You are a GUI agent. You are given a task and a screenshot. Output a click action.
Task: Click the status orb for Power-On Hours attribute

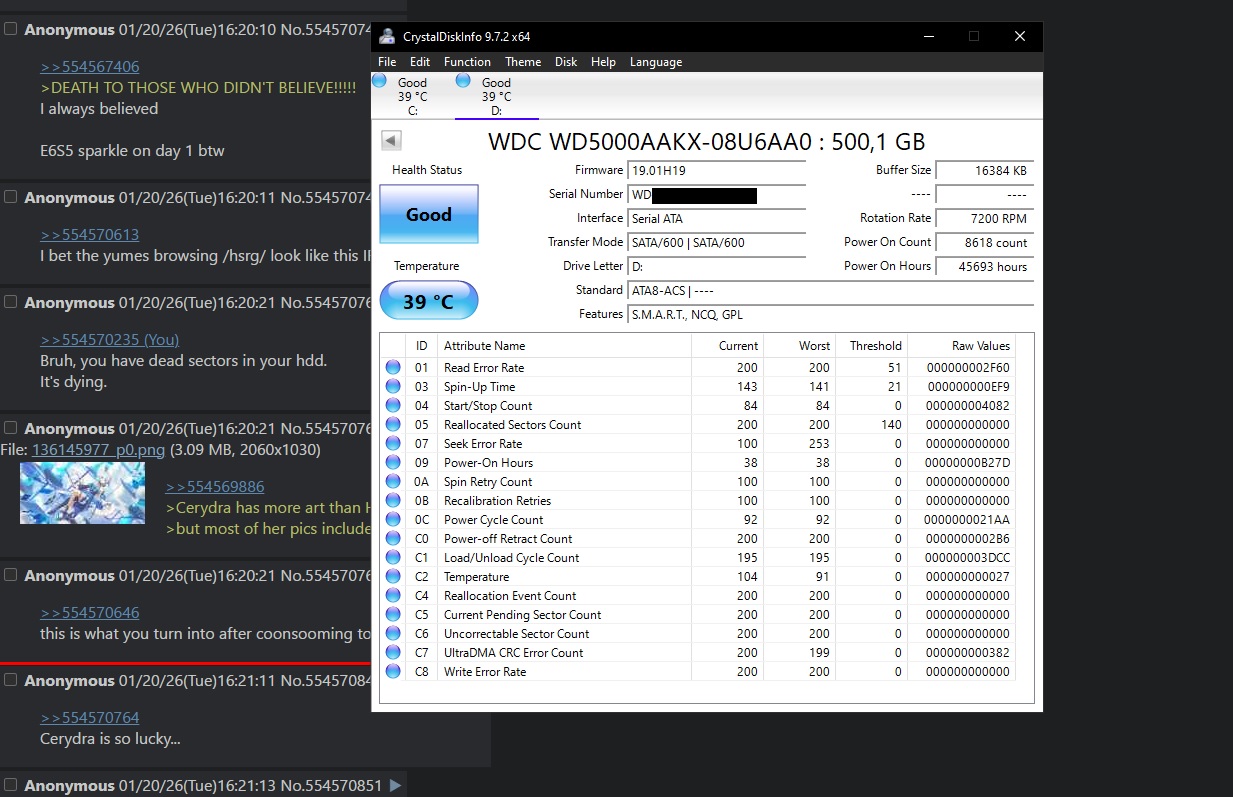coord(393,463)
